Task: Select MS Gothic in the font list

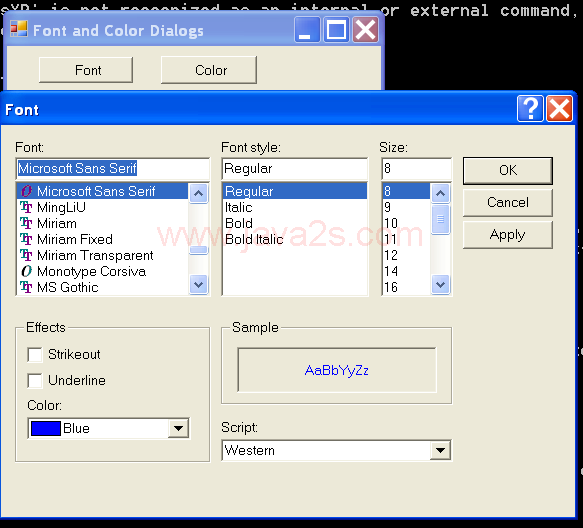Action: coord(103,287)
